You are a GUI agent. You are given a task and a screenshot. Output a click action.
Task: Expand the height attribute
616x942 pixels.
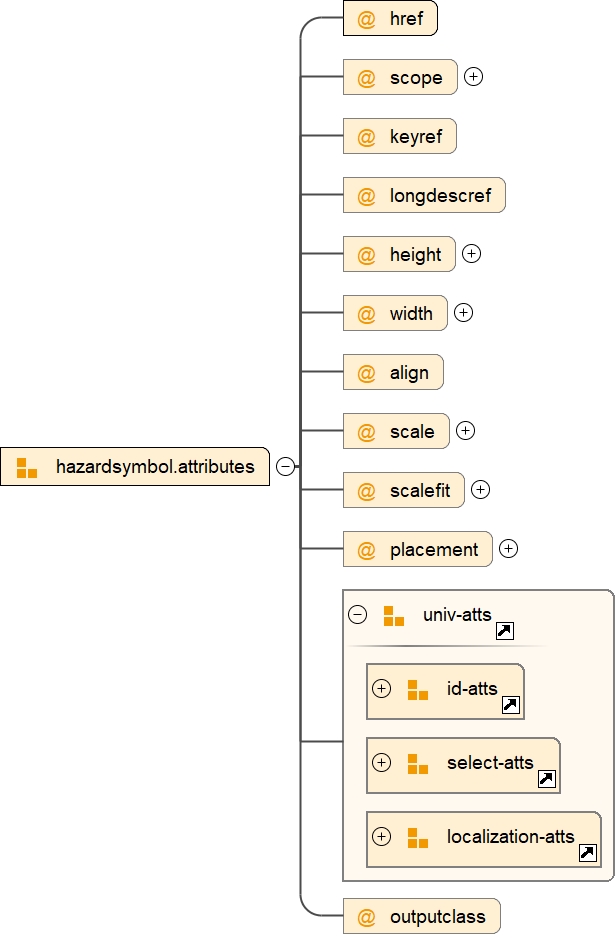click(471, 254)
